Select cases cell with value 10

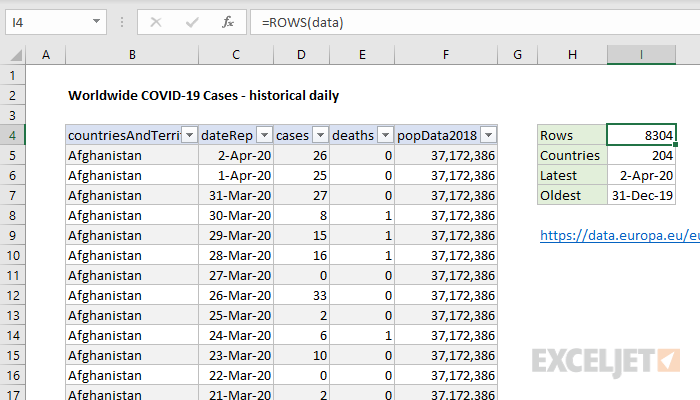click(301, 355)
